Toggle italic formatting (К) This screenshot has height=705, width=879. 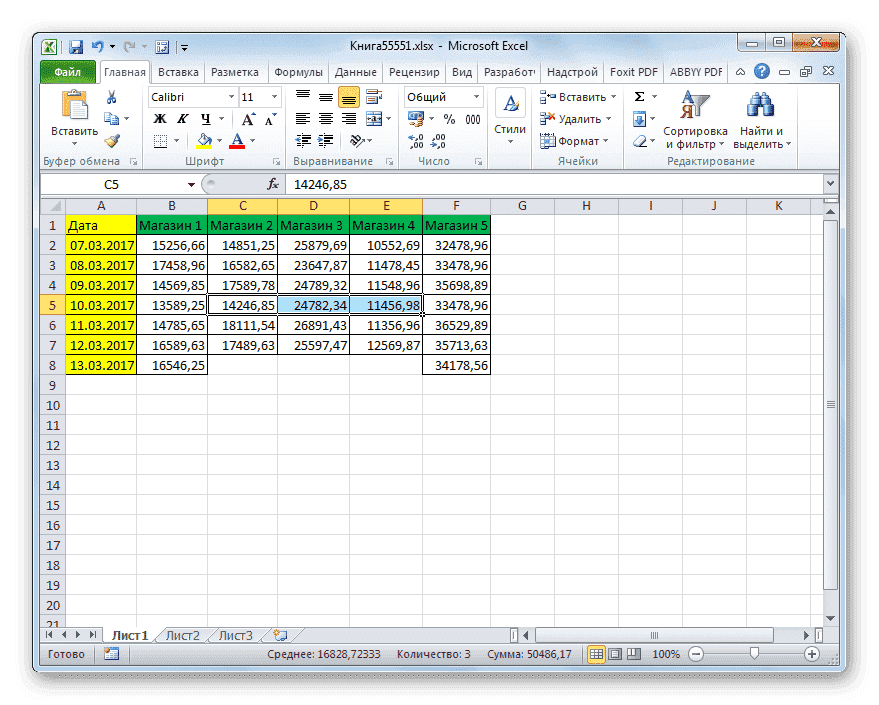(181, 118)
